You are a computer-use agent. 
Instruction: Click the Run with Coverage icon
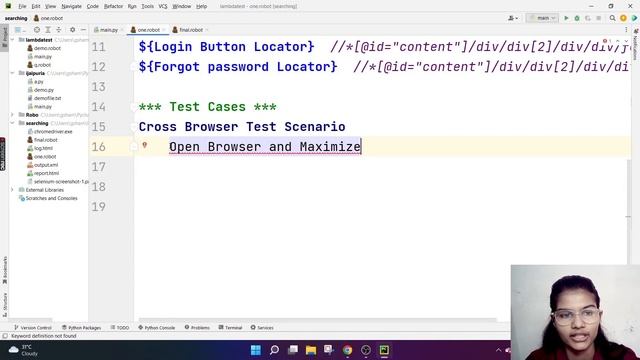tap(588, 18)
